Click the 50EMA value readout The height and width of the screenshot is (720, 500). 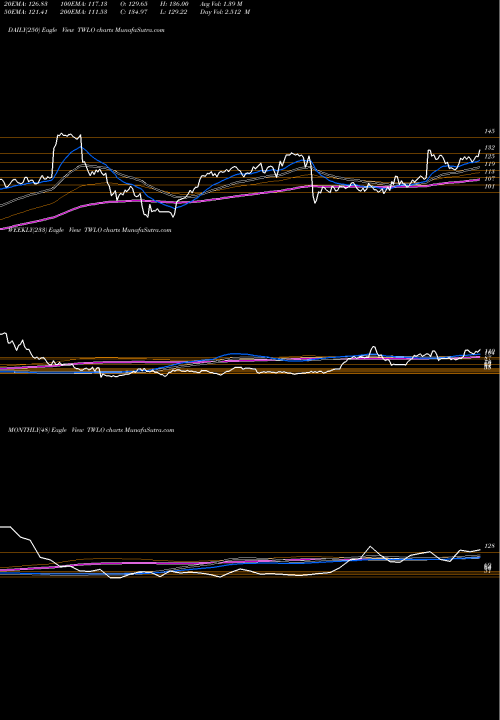click(26, 12)
